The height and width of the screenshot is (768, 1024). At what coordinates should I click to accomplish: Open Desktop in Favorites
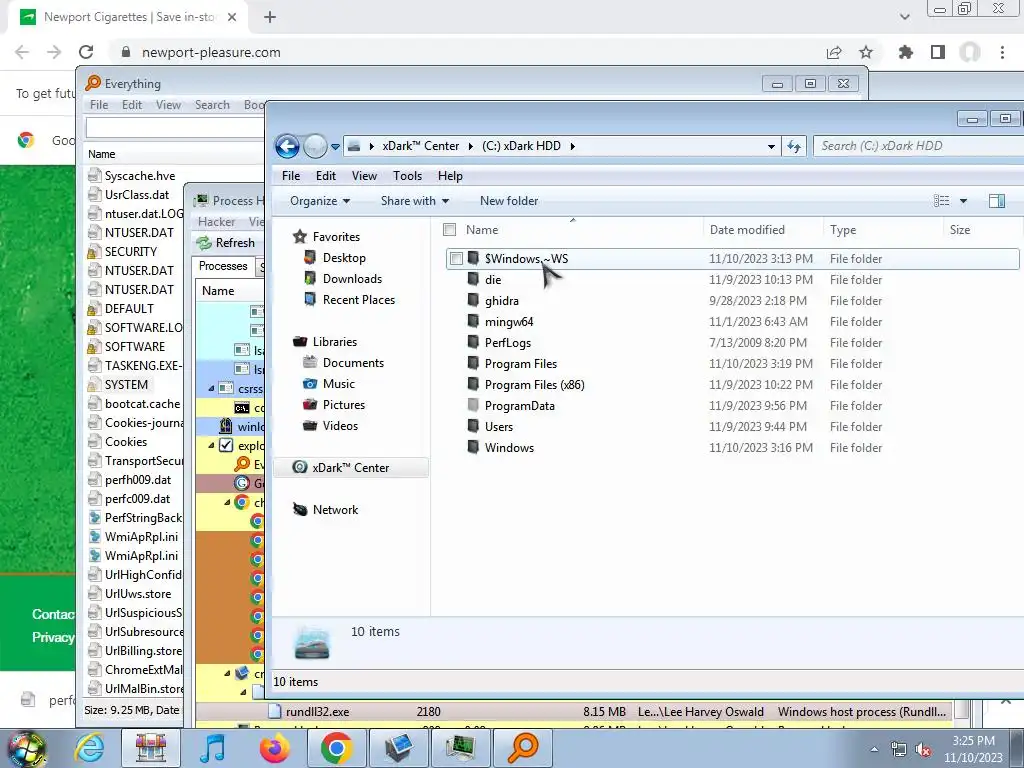tap(344, 258)
